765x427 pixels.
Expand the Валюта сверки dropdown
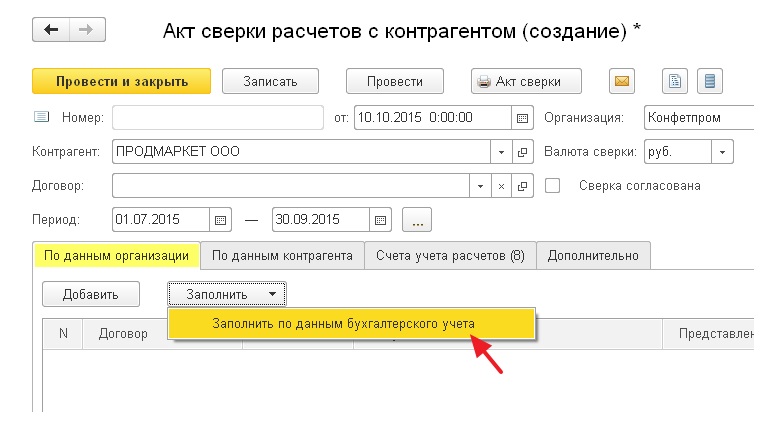[x=723, y=152]
